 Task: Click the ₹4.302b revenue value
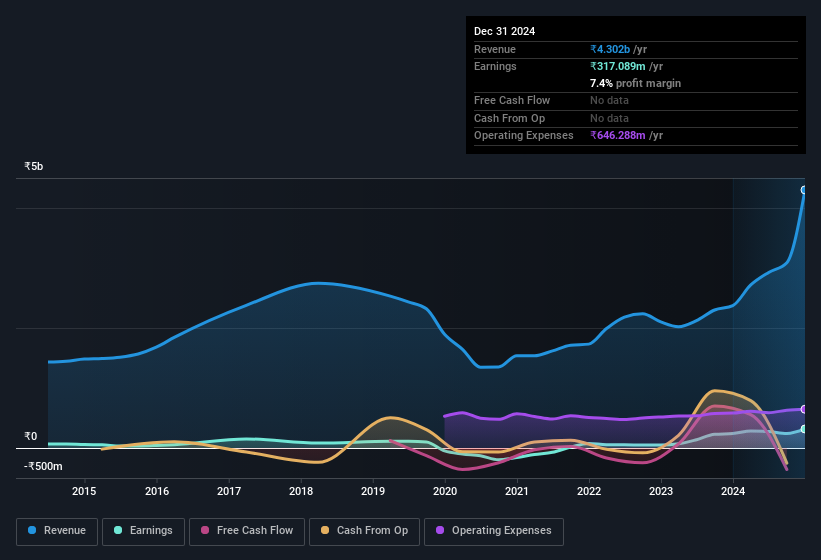click(x=610, y=49)
